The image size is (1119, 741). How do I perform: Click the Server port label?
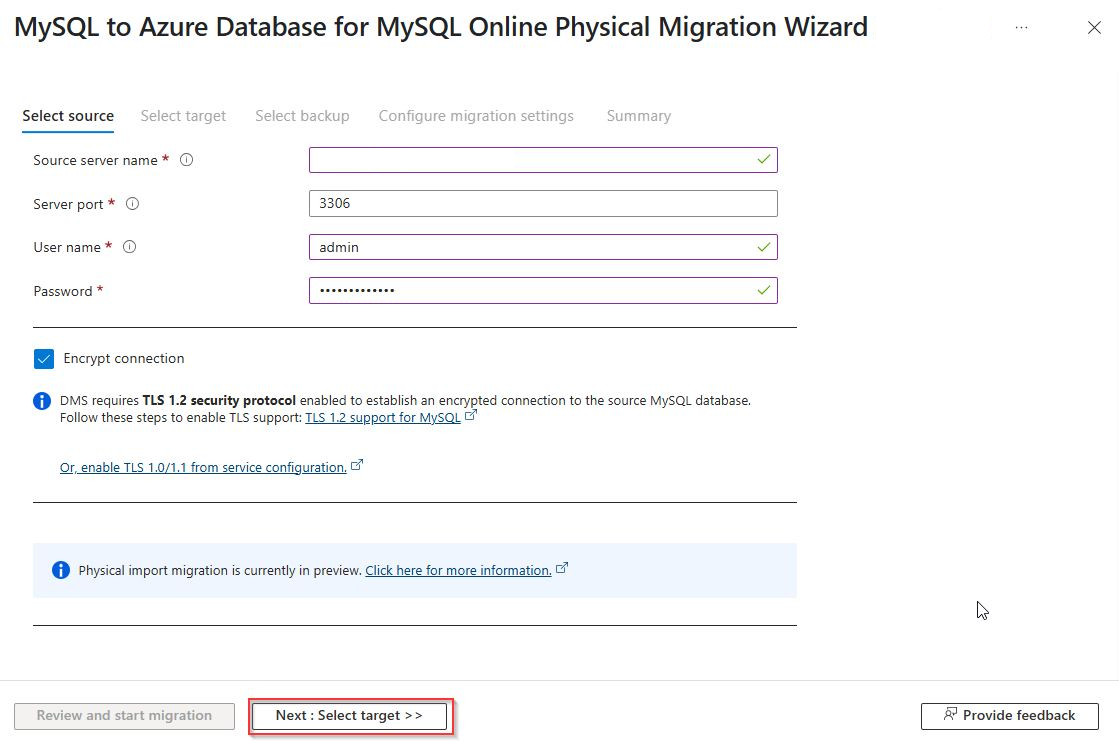click(x=69, y=204)
